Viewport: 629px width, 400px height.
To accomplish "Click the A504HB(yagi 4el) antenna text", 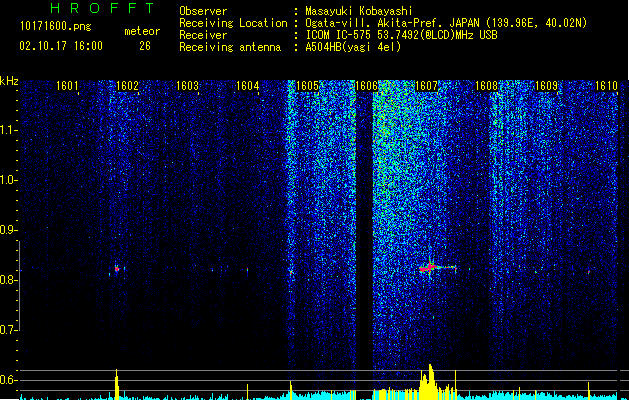I will pos(353,47).
